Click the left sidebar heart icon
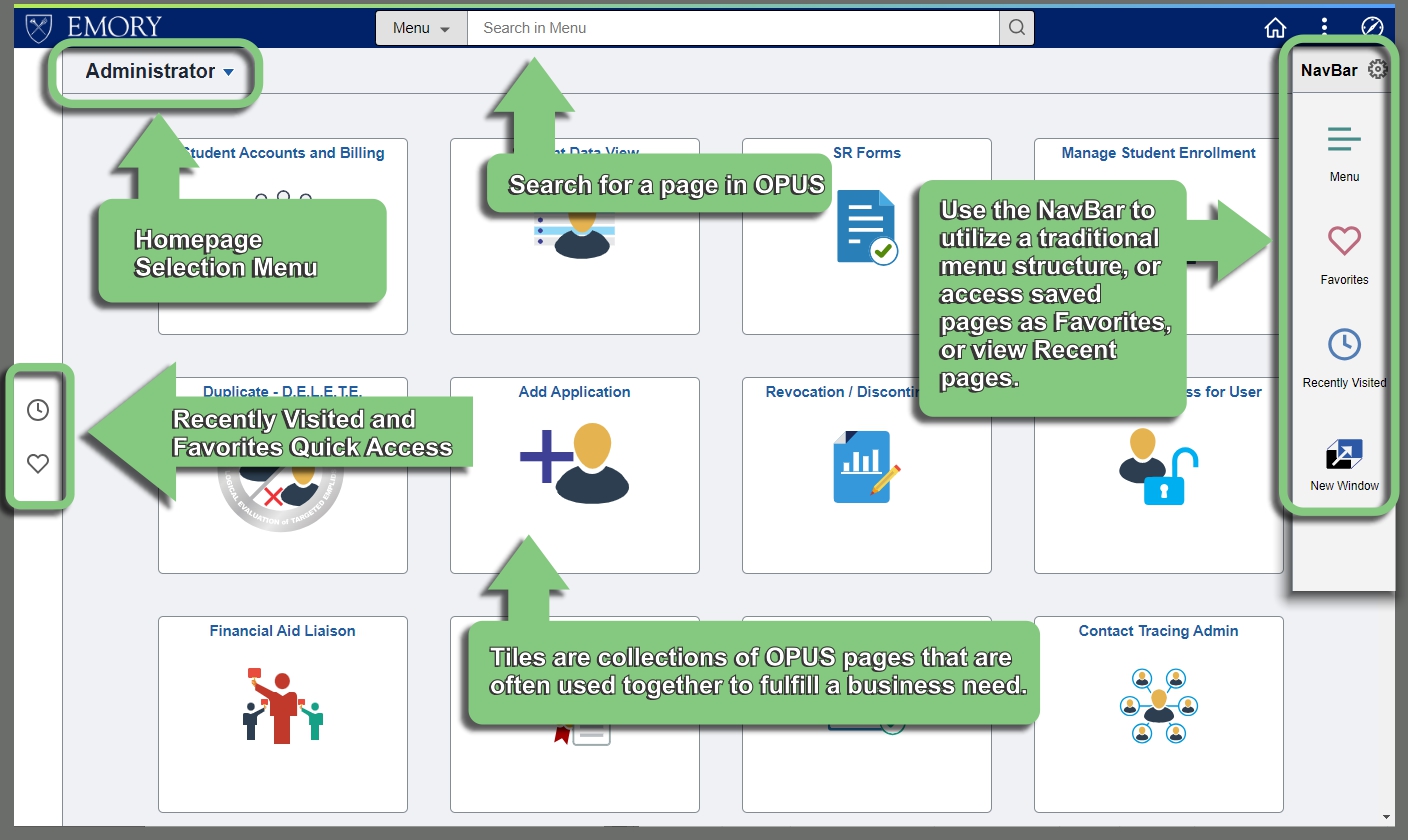The image size is (1408, 840). pos(38,464)
